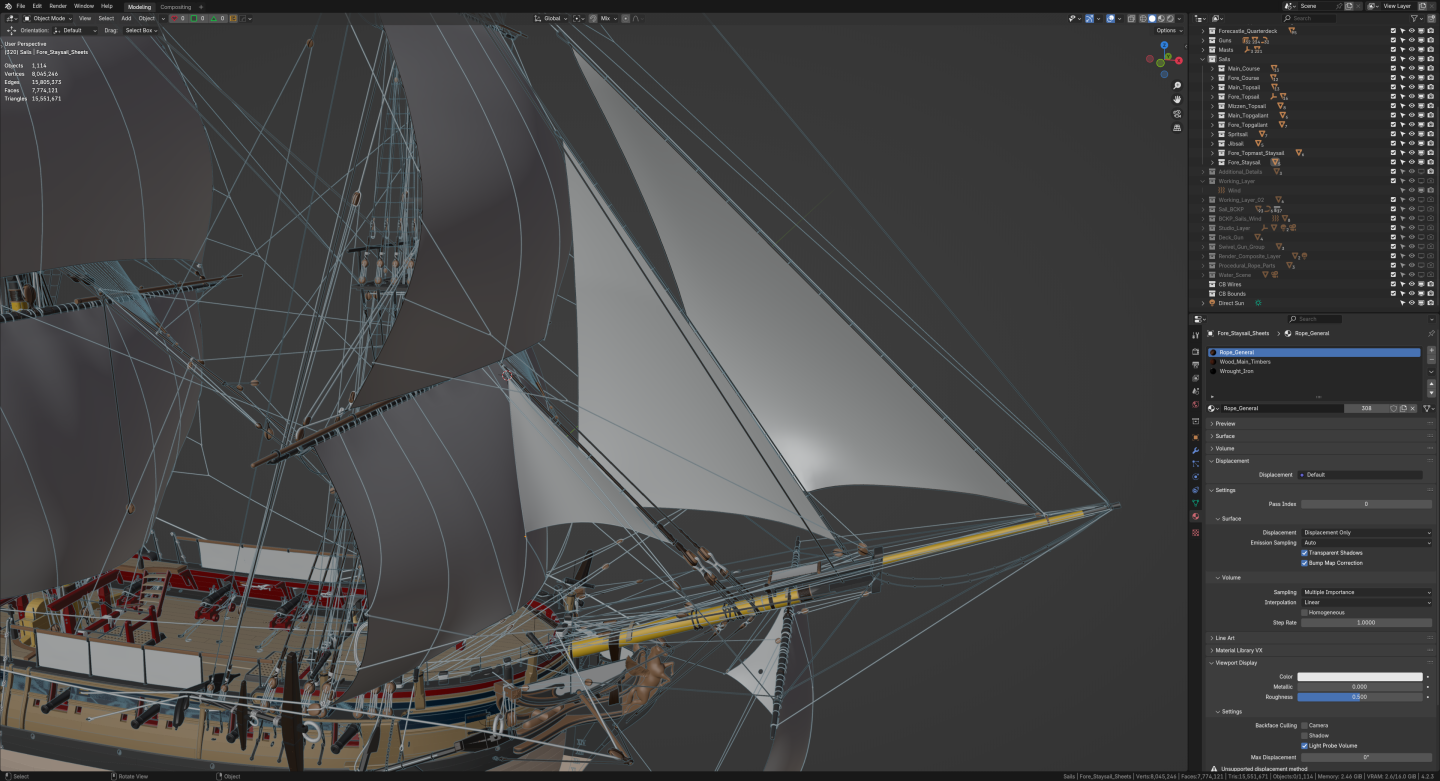The height and width of the screenshot is (781, 1440).
Task: Open the World properties tab icon
Action: (1195, 404)
